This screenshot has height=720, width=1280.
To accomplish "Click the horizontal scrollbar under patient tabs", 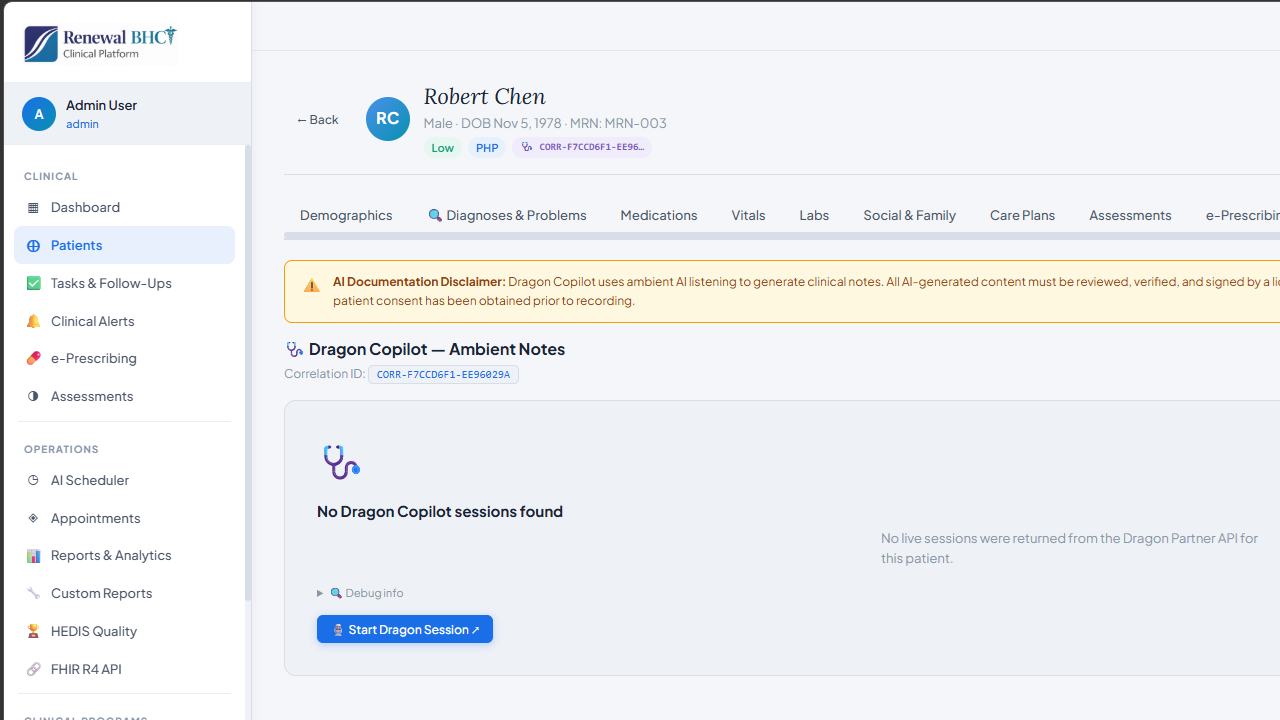I will 782,237.
